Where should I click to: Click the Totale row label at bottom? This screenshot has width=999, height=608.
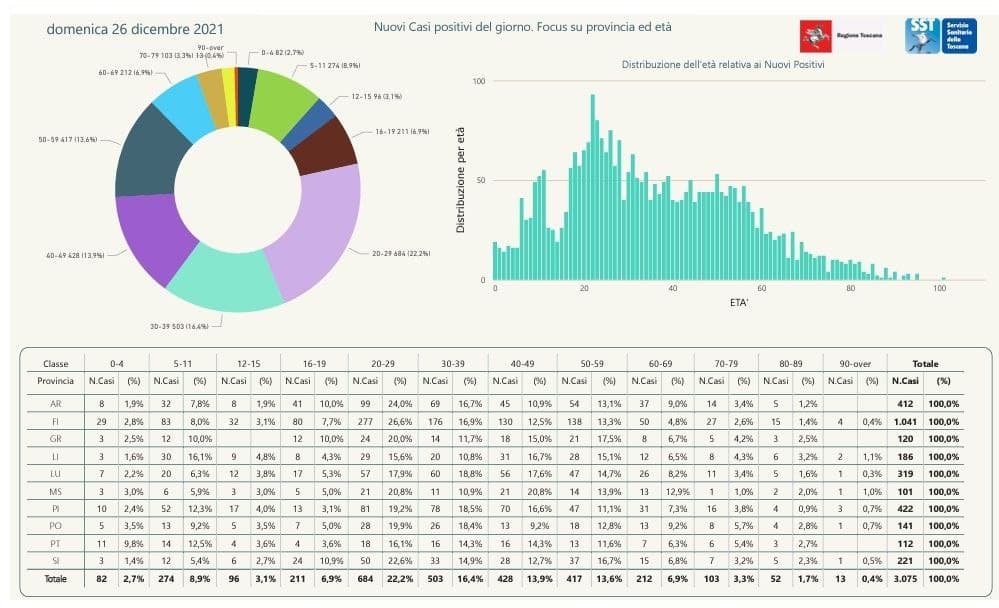tap(55, 579)
